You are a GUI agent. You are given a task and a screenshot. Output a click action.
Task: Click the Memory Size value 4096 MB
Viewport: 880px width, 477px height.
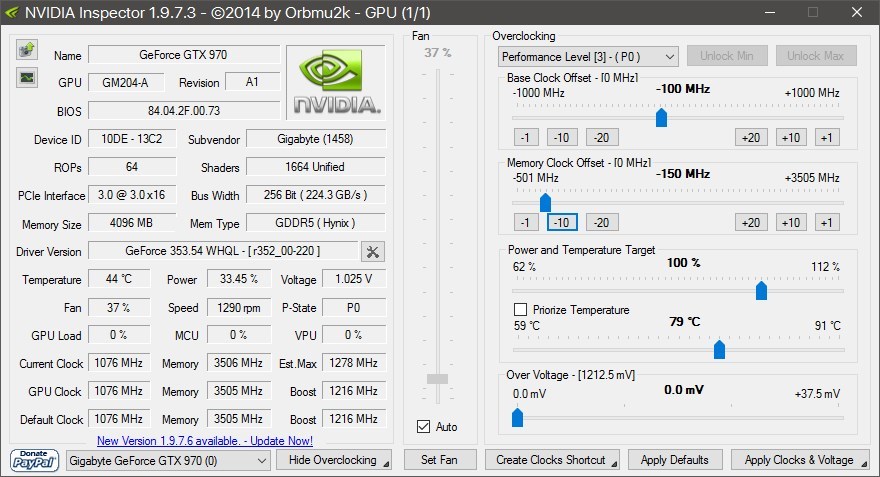(132, 223)
